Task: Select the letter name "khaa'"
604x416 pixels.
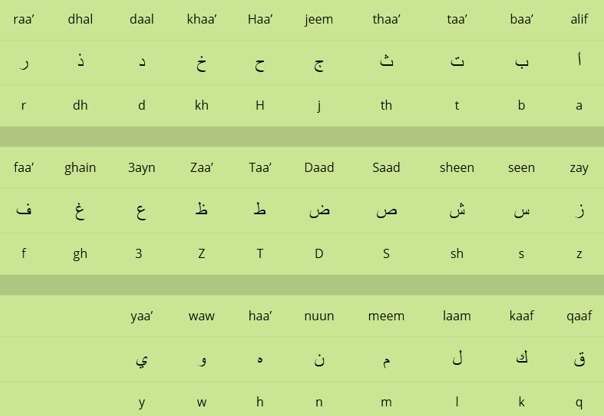Action: [x=202, y=19]
